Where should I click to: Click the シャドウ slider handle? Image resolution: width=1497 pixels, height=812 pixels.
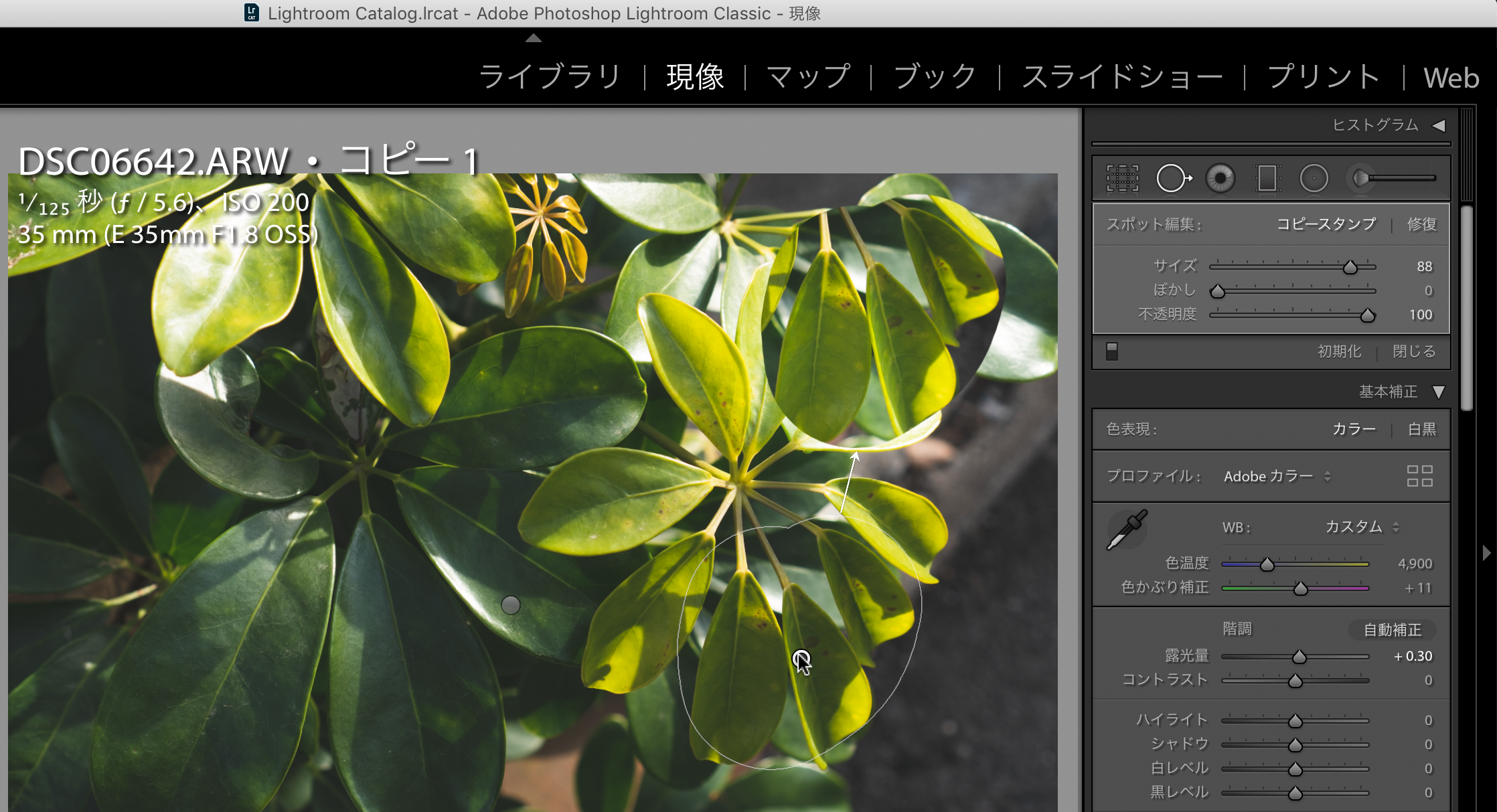(1295, 745)
